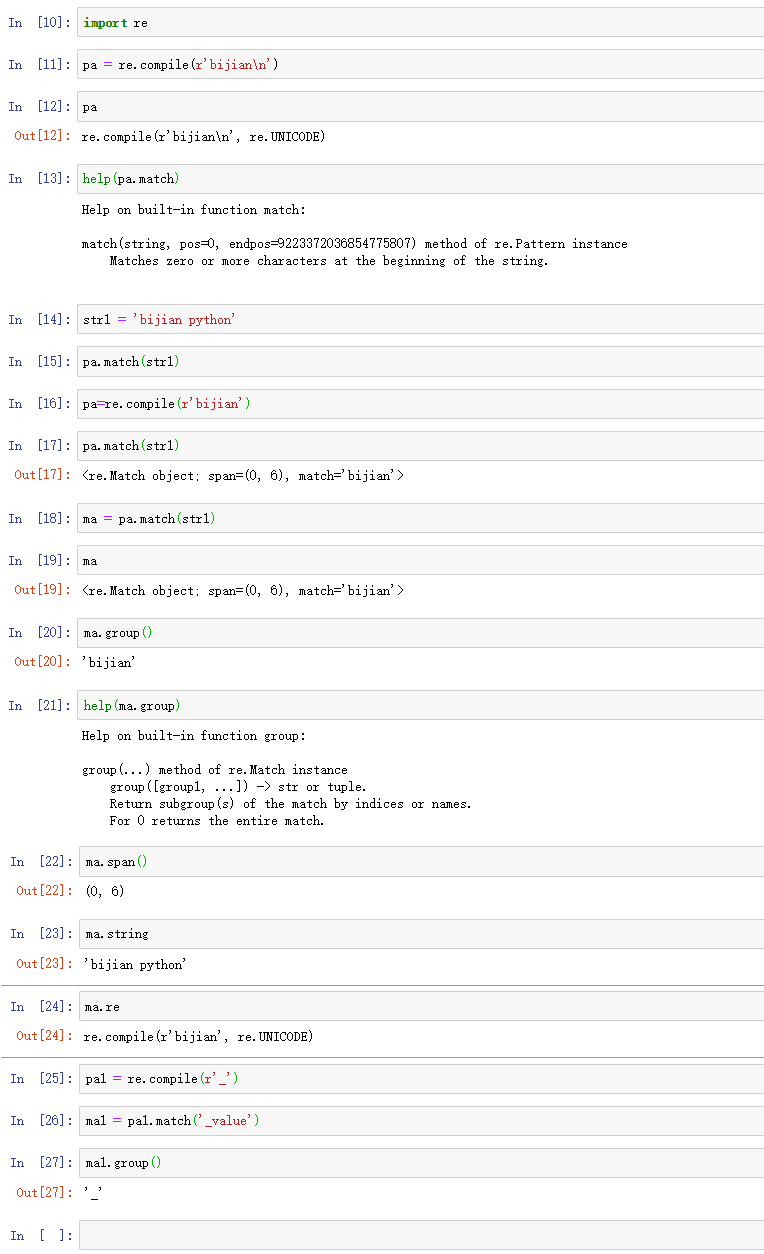Select the ma.string cell
Screen dimensions: 764x1254
coord(421,933)
